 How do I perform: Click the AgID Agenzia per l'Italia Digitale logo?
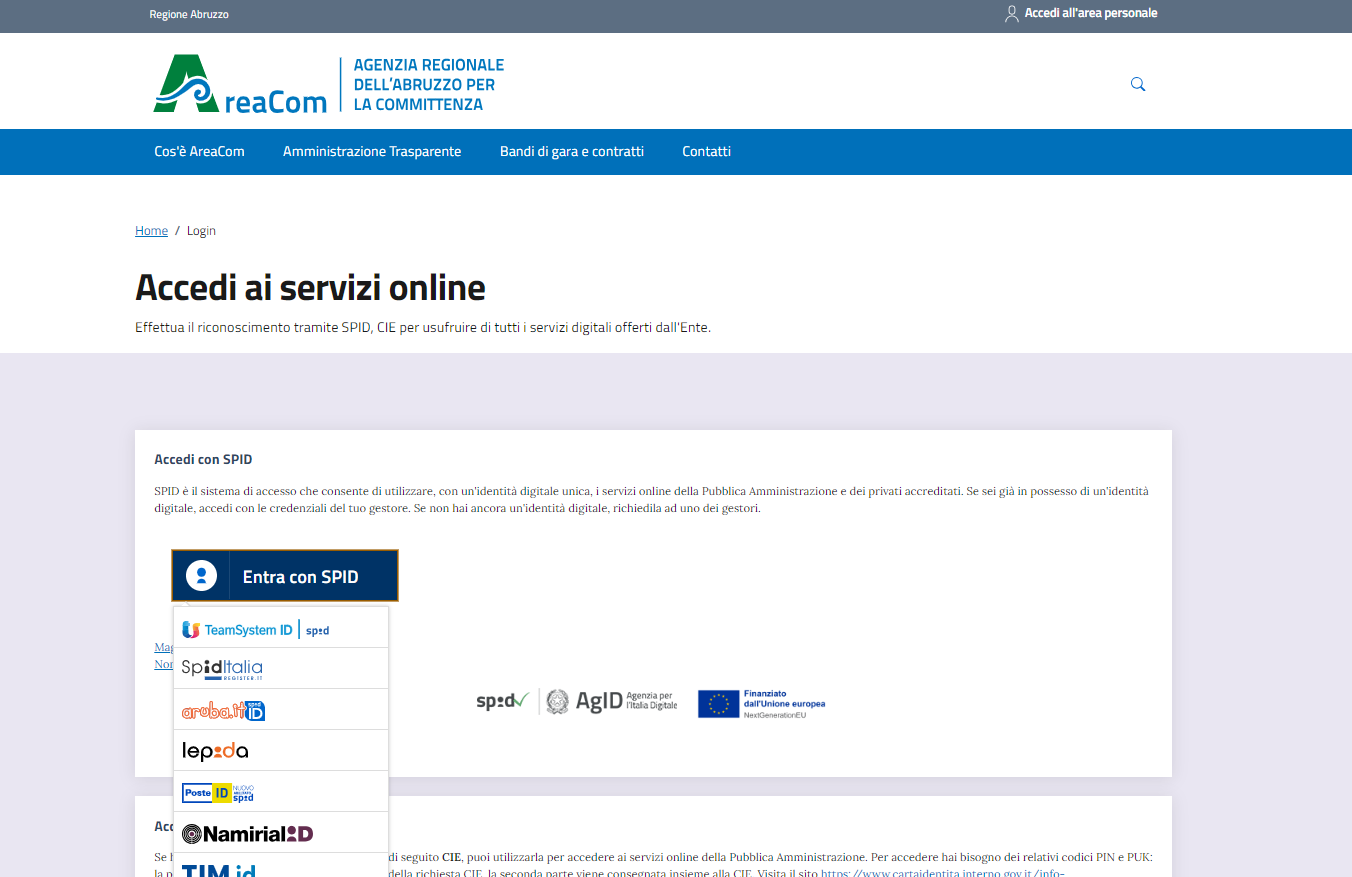[611, 702]
